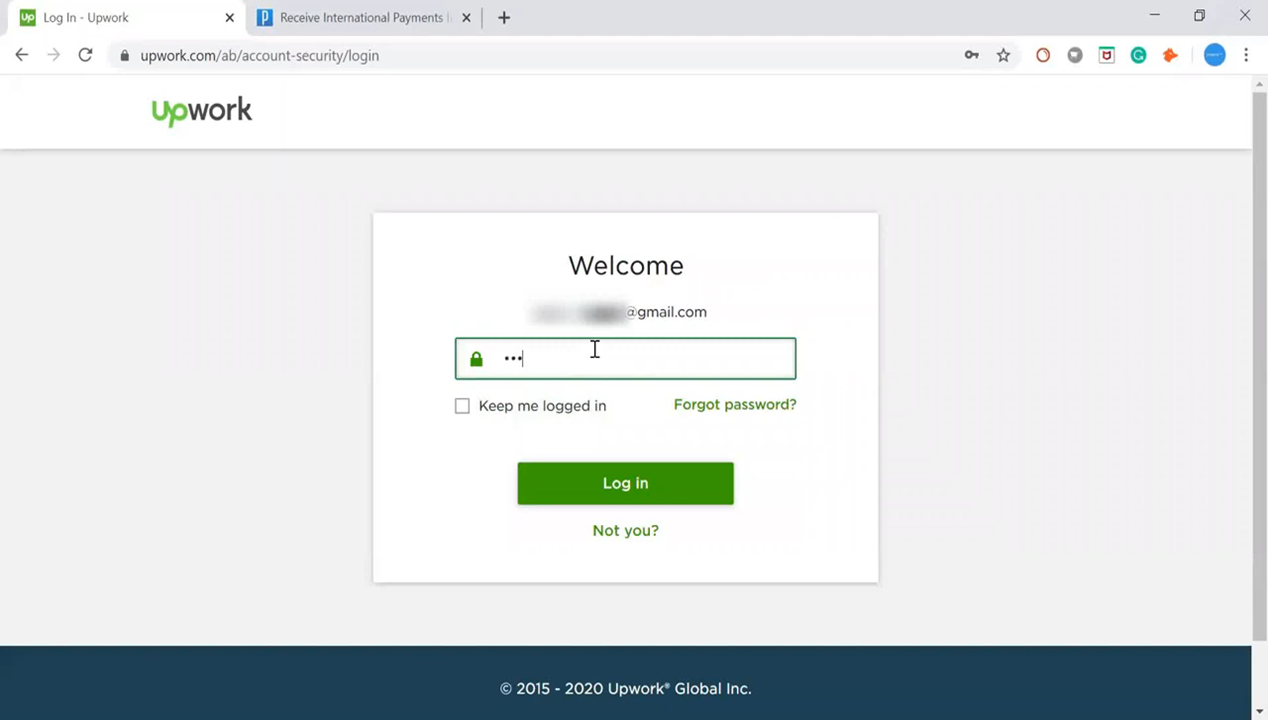Tick Keep me logged in checkbox
This screenshot has width=1268, height=720.
click(462, 406)
